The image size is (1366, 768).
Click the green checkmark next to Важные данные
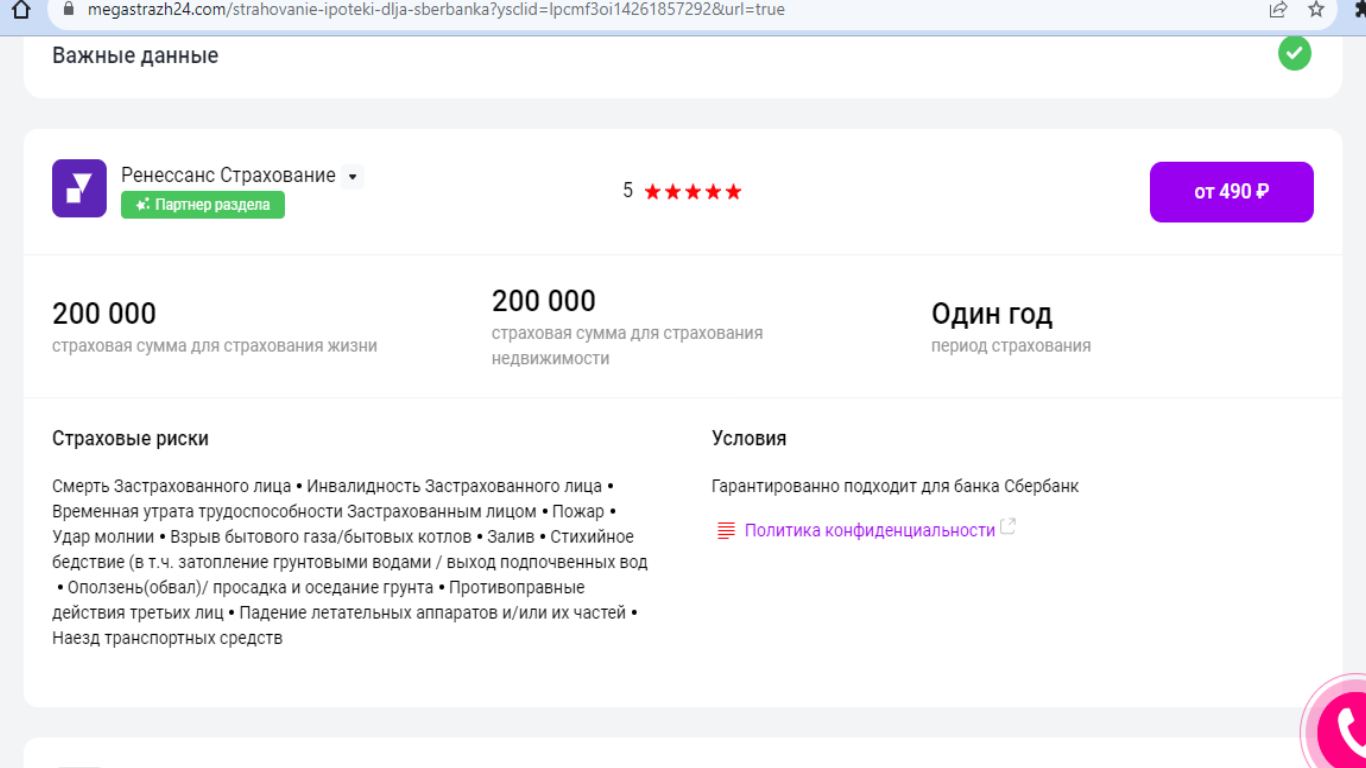pyautogui.click(x=1294, y=53)
